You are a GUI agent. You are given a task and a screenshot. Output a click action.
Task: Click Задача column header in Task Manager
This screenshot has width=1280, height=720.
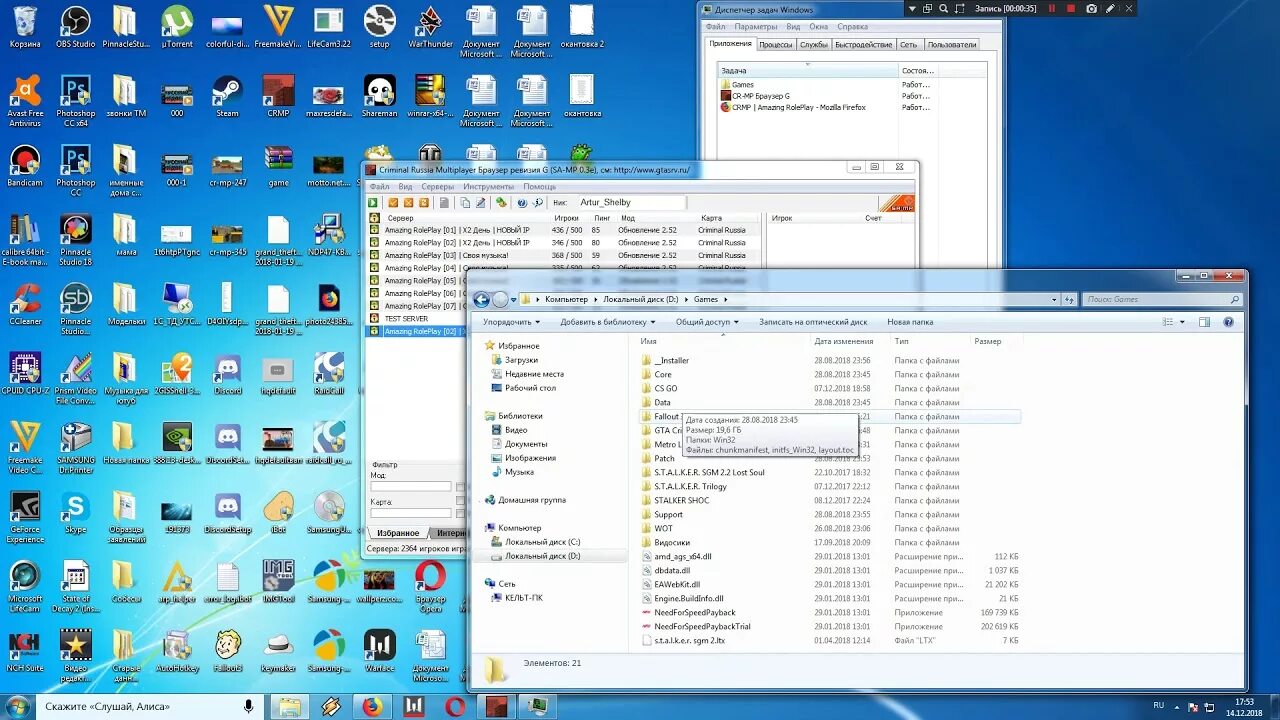click(x=808, y=71)
